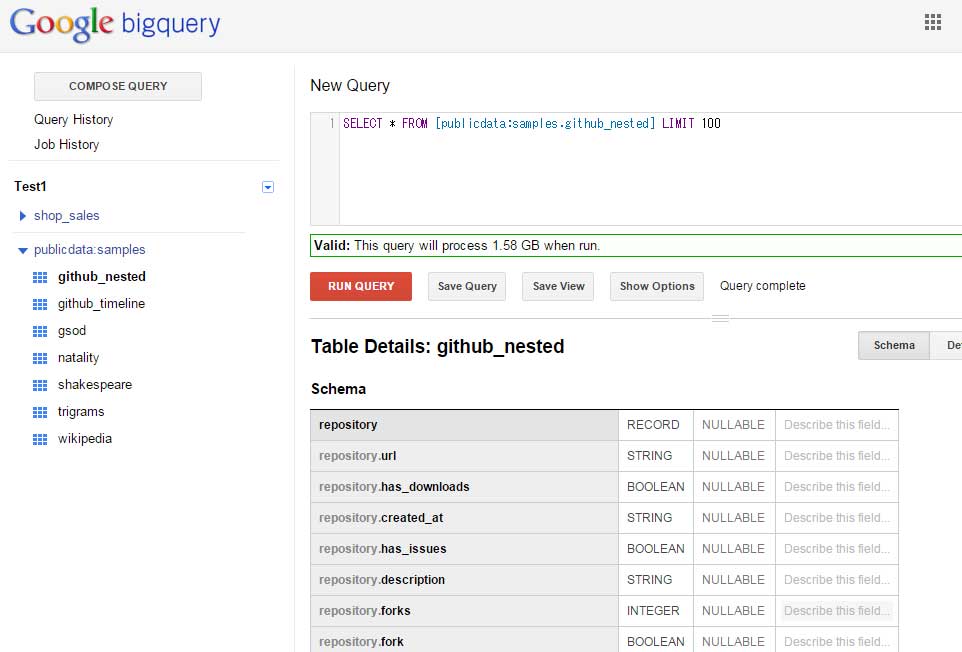
Task: Click the wikipedia table icon
Action: pyautogui.click(x=40, y=439)
